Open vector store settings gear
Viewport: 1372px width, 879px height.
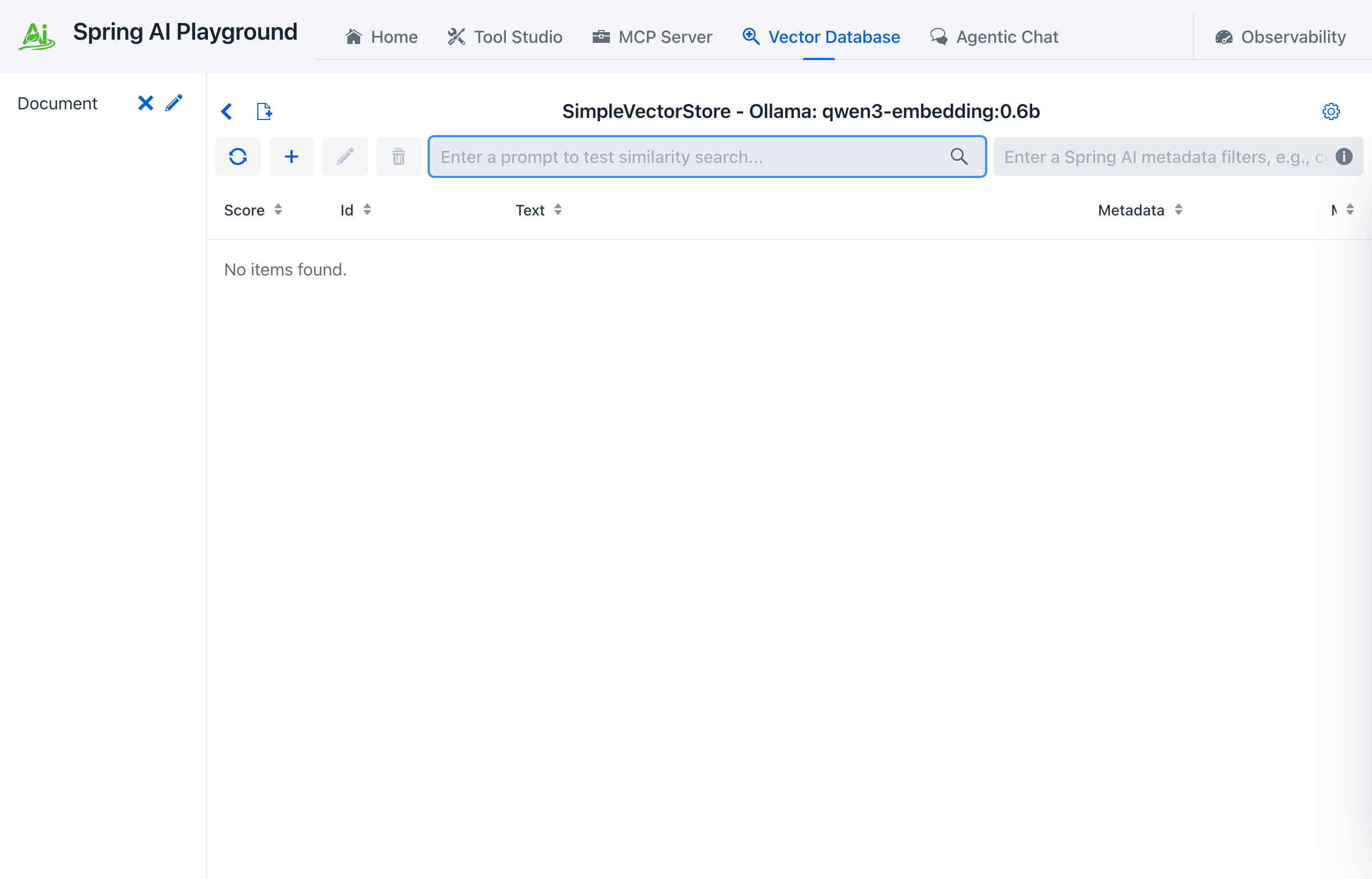[x=1331, y=111]
